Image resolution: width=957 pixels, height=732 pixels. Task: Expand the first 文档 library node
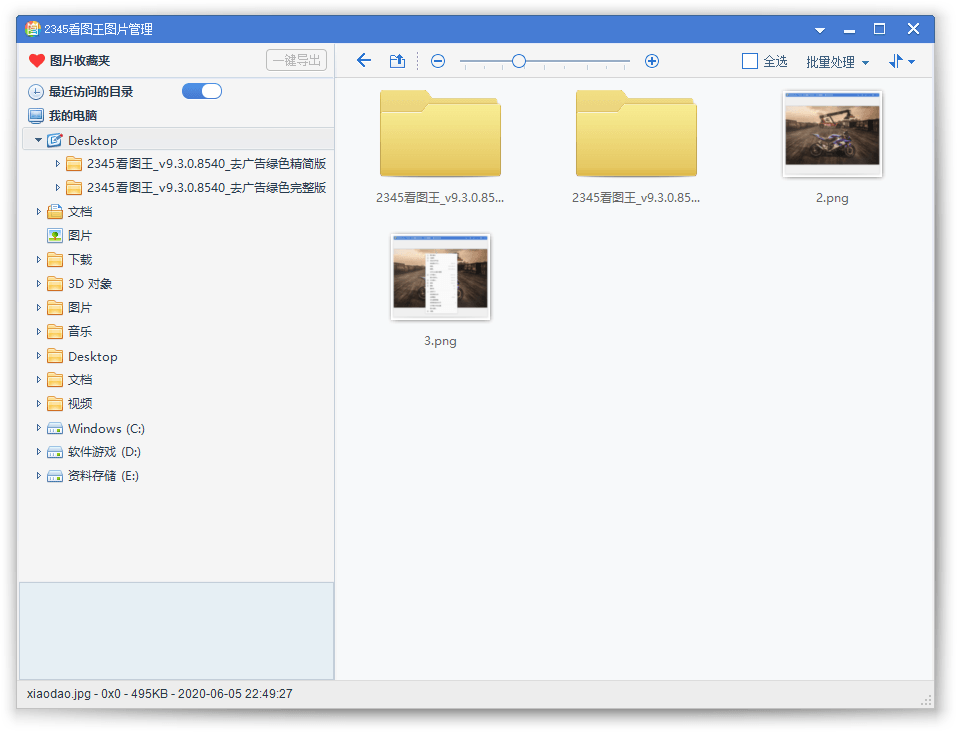[38, 211]
